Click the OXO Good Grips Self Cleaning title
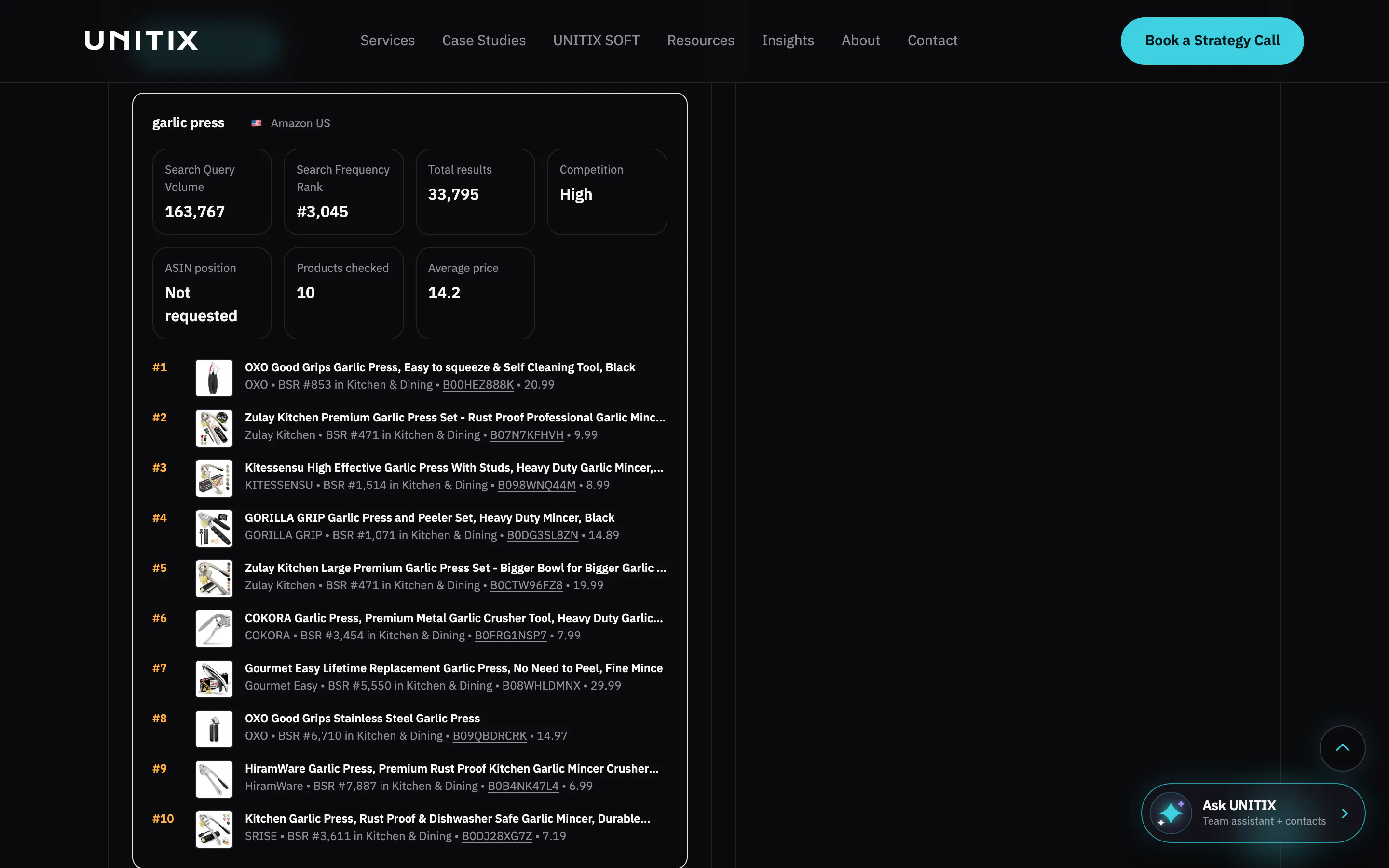1389x868 pixels. (x=440, y=367)
